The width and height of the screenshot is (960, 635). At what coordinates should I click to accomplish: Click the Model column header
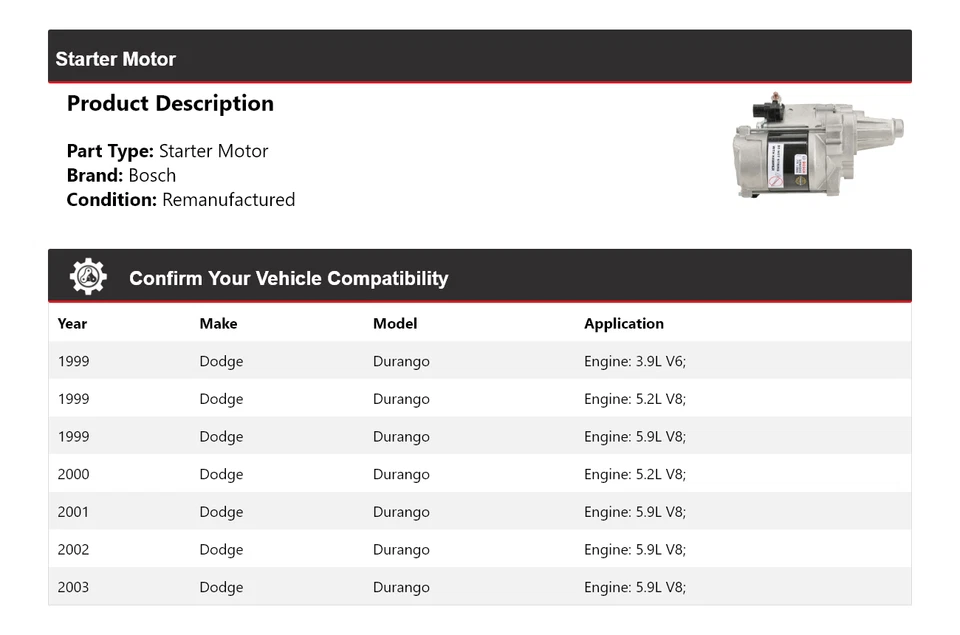pyautogui.click(x=395, y=323)
